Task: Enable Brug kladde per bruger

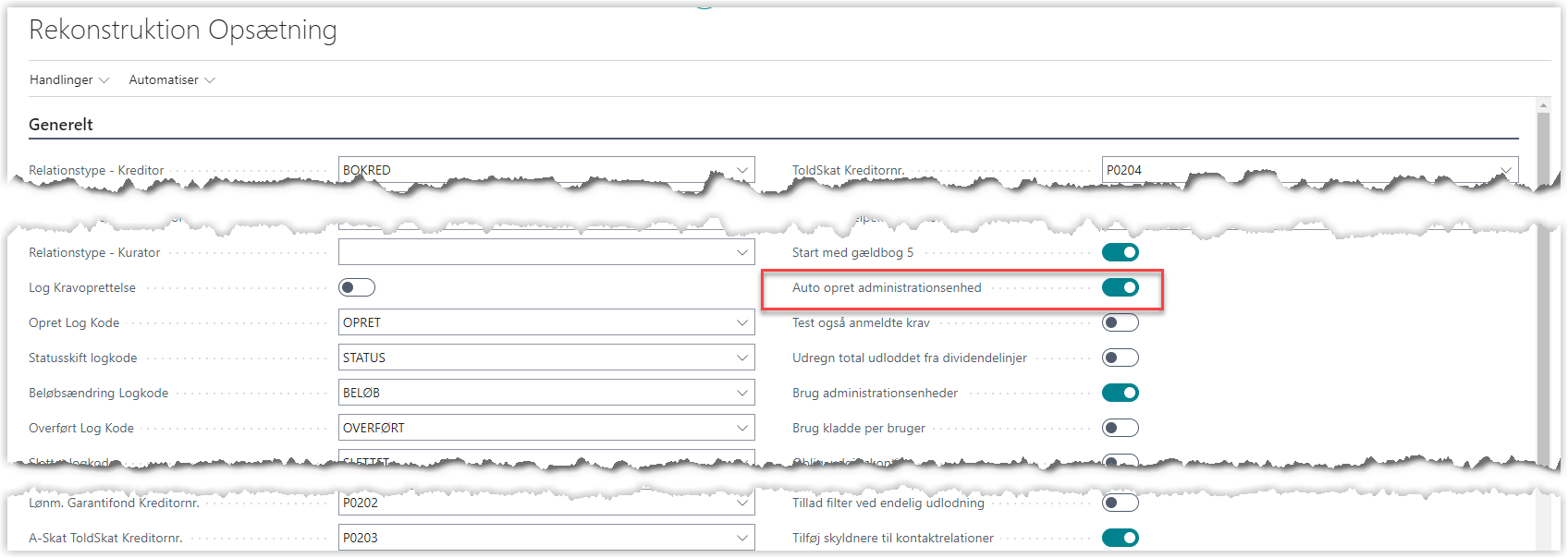Action: (x=1120, y=428)
